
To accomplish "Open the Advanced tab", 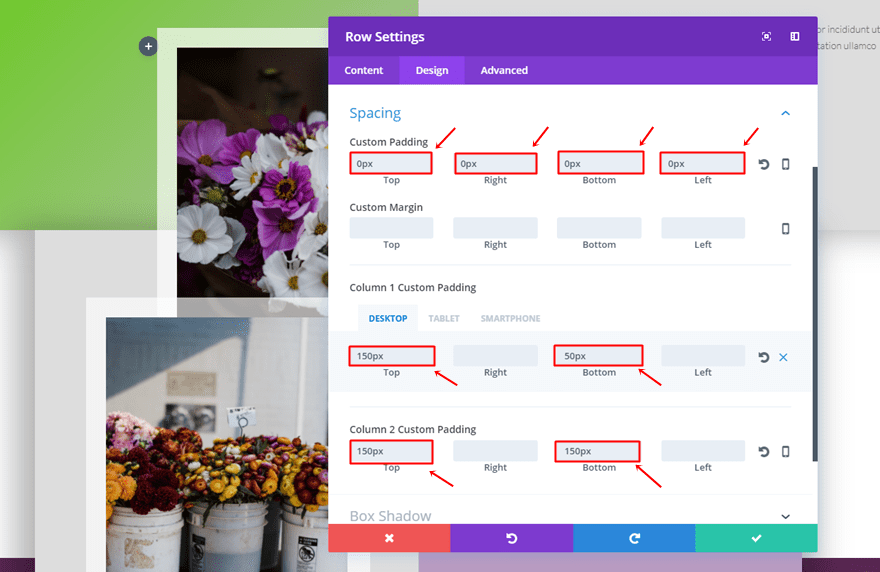I will (504, 70).
